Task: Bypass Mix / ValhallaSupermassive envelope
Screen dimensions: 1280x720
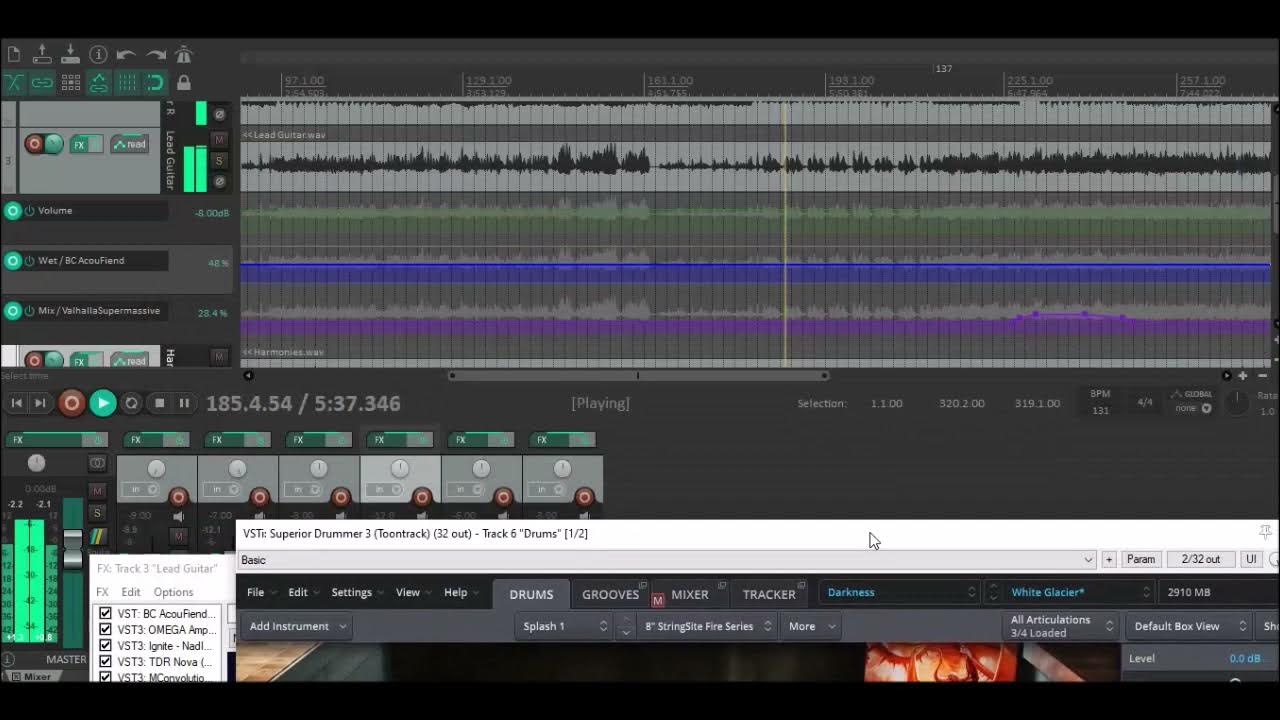Action: click(x=30, y=311)
